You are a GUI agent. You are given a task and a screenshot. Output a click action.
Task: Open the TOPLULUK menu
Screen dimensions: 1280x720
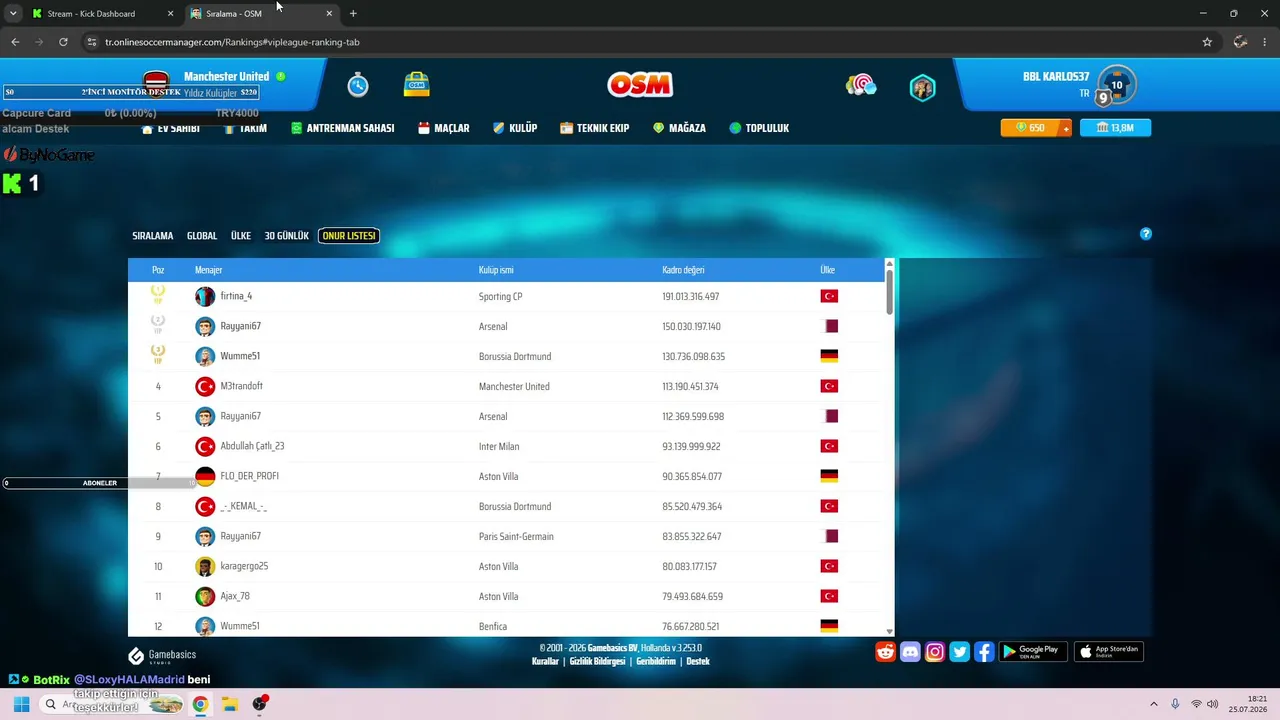coord(759,128)
